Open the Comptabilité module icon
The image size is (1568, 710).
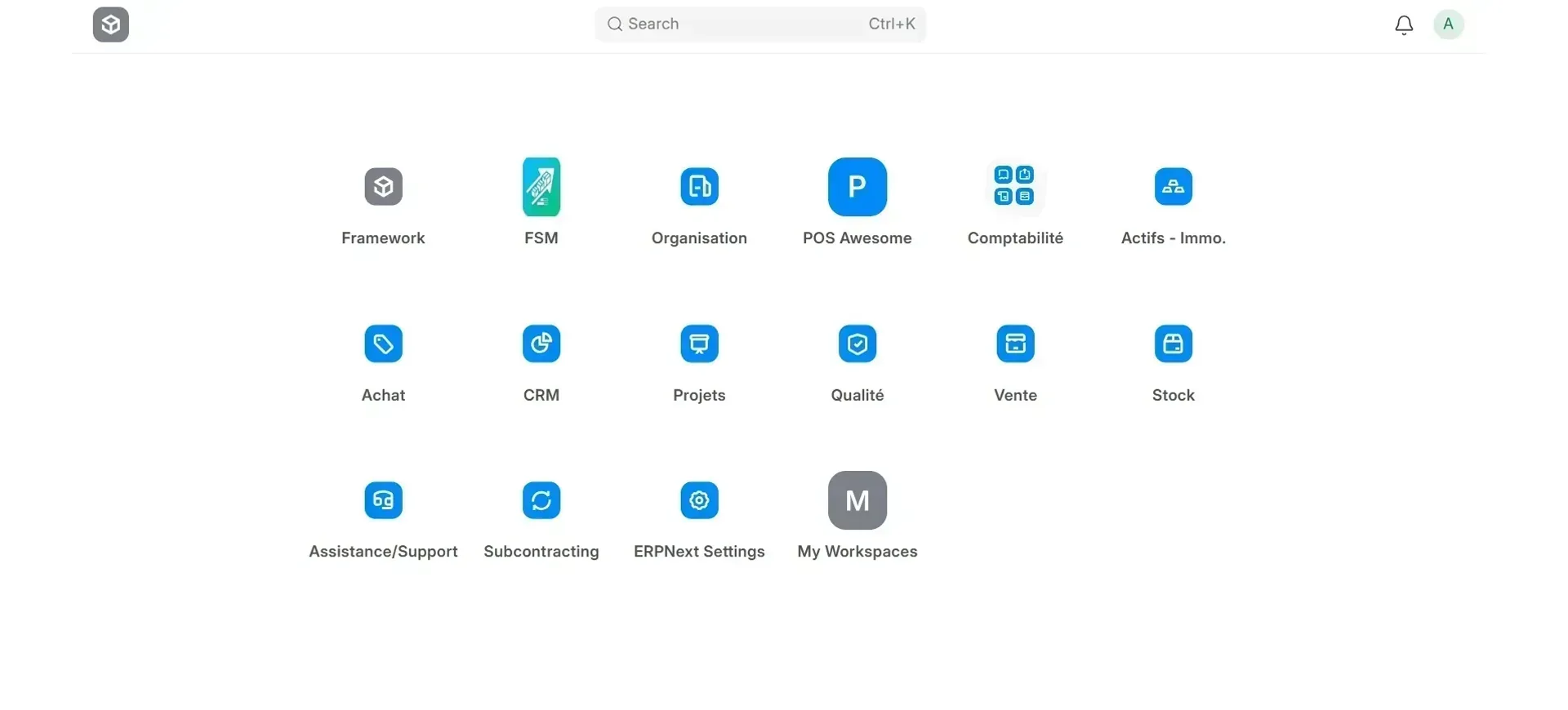tap(1015, 187)
